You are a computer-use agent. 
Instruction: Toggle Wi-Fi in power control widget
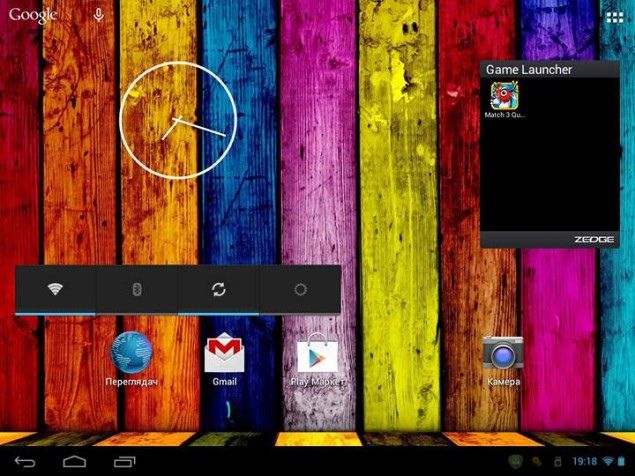[55, 289]
